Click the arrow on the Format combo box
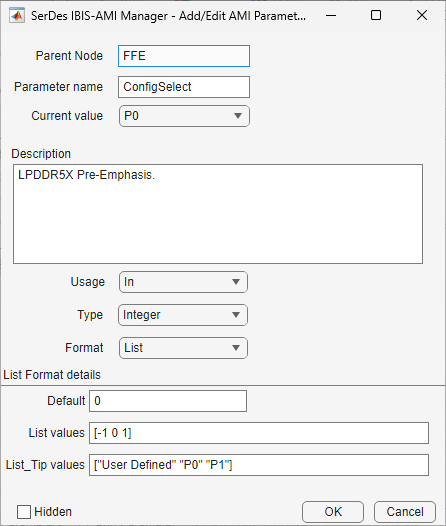Screen dimensions: 446x526 click(x=236, y=348)
